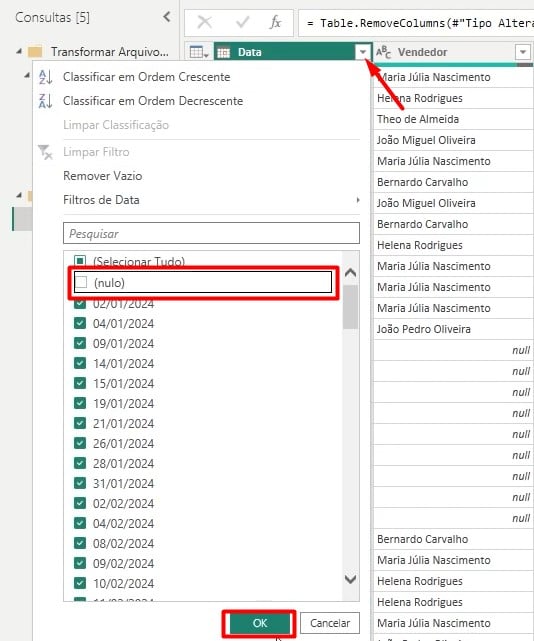The height and width of the screenshot is (641, 534).
Task: Click the fx function icon
Action: 276,22
